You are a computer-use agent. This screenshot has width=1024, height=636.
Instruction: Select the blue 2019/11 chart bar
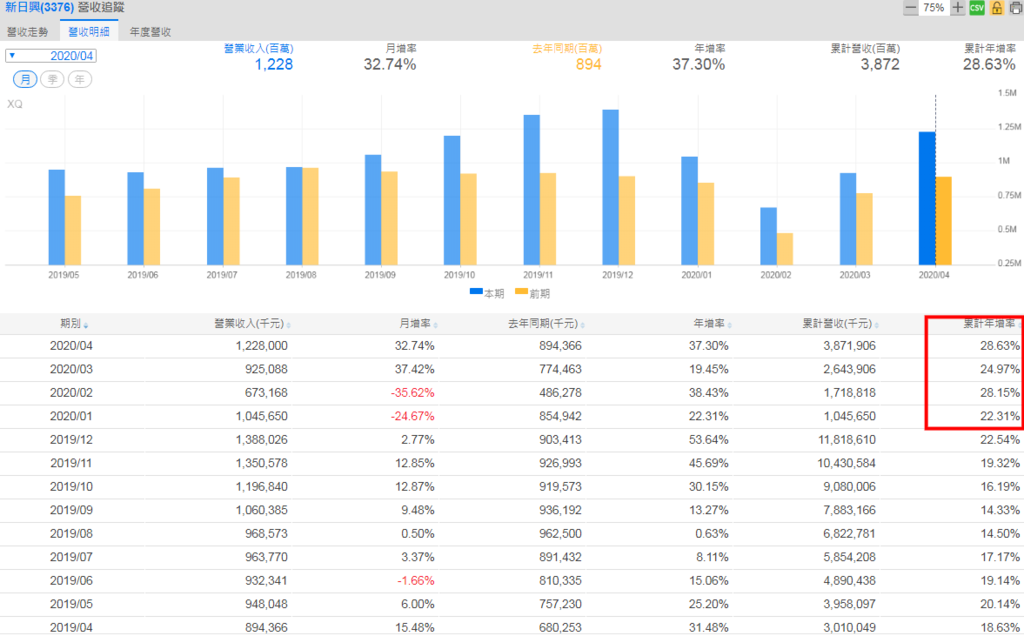click(532, 190)
